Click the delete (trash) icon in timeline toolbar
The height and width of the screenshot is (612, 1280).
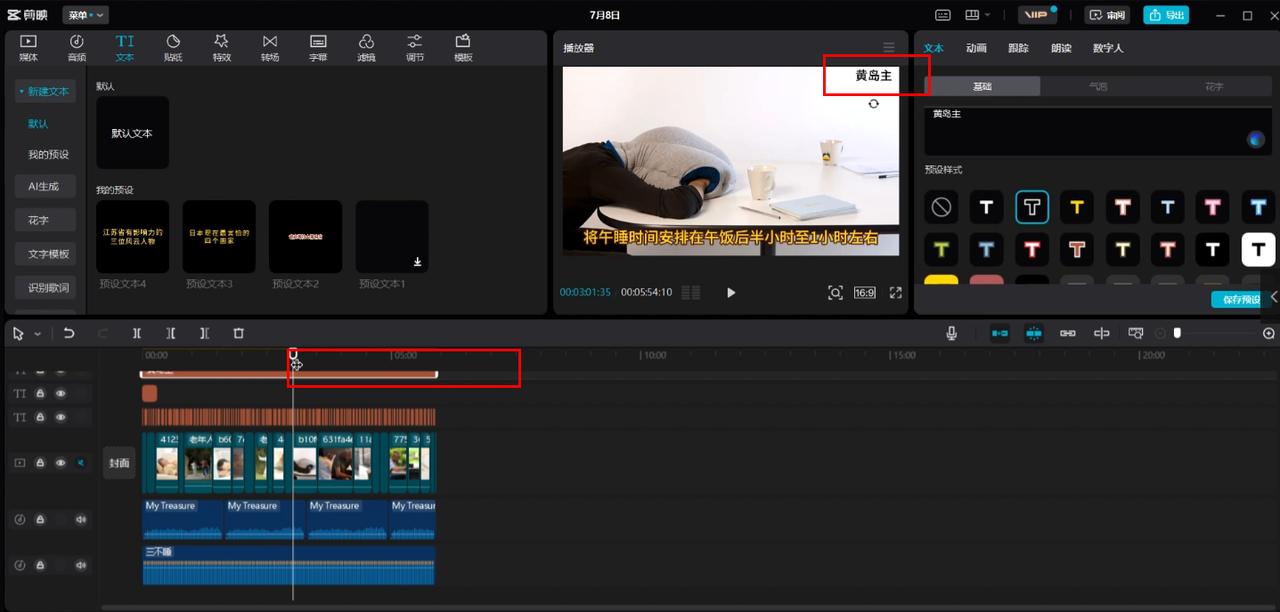pyautogui.click(x=238, y=333)
